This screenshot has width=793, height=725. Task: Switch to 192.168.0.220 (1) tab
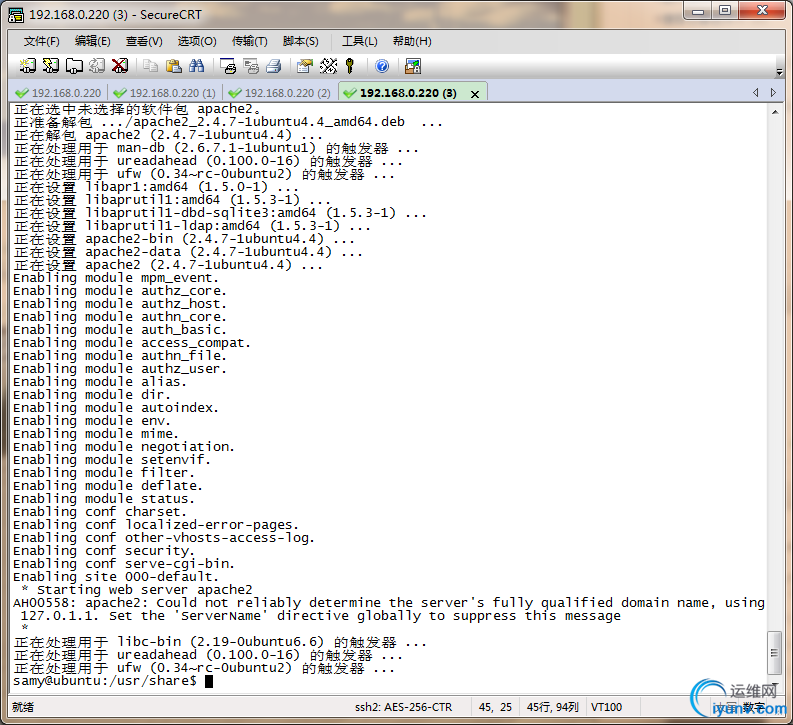(x=164, y=93)
